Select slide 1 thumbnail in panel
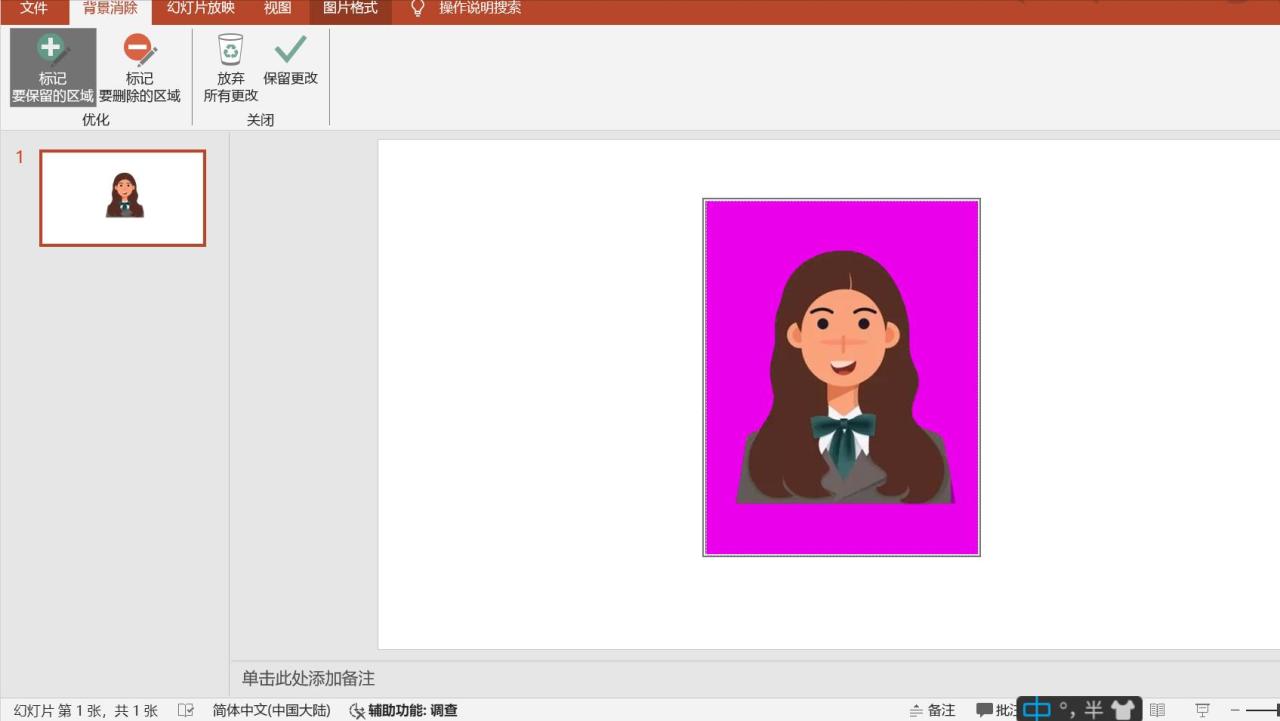Screen dimensions: 1280x721 coord(122,198)
